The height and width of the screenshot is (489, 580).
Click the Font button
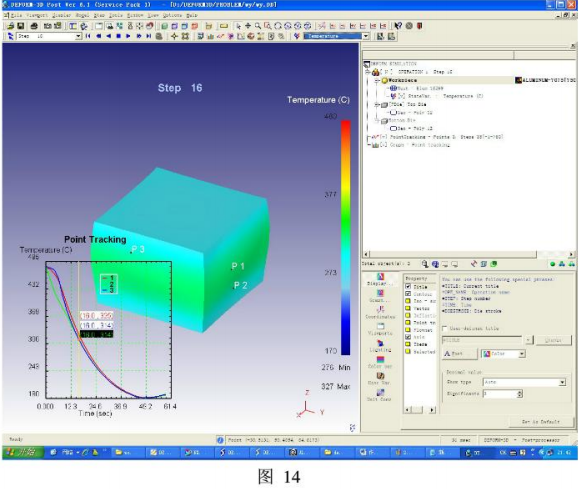(x=460, y=354)
